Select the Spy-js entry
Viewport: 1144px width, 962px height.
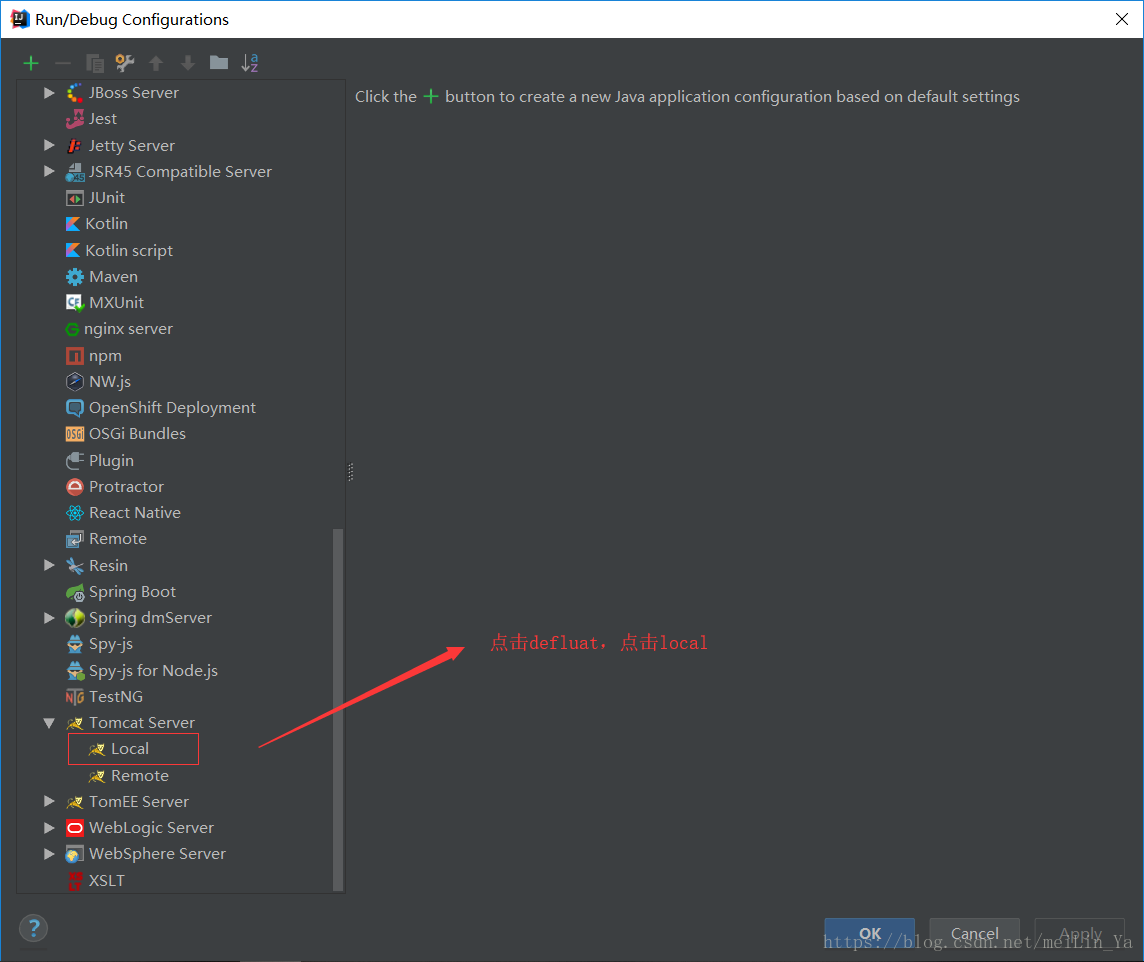[111, 644]
